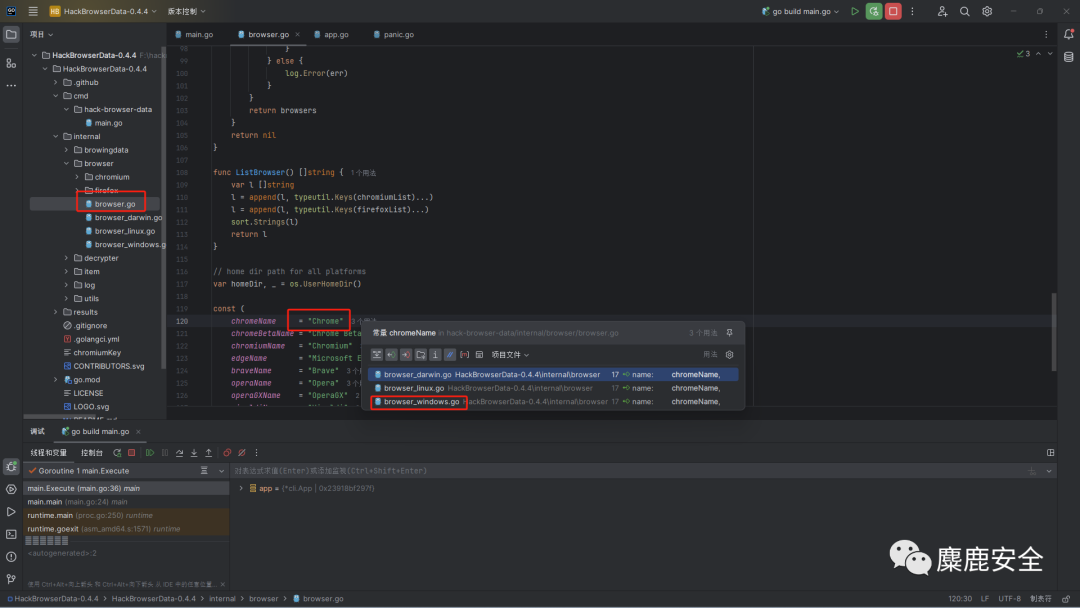Click Step Over in debug toolbar
This screenshot has height=608, width=1080.
[x=179, y=452]
